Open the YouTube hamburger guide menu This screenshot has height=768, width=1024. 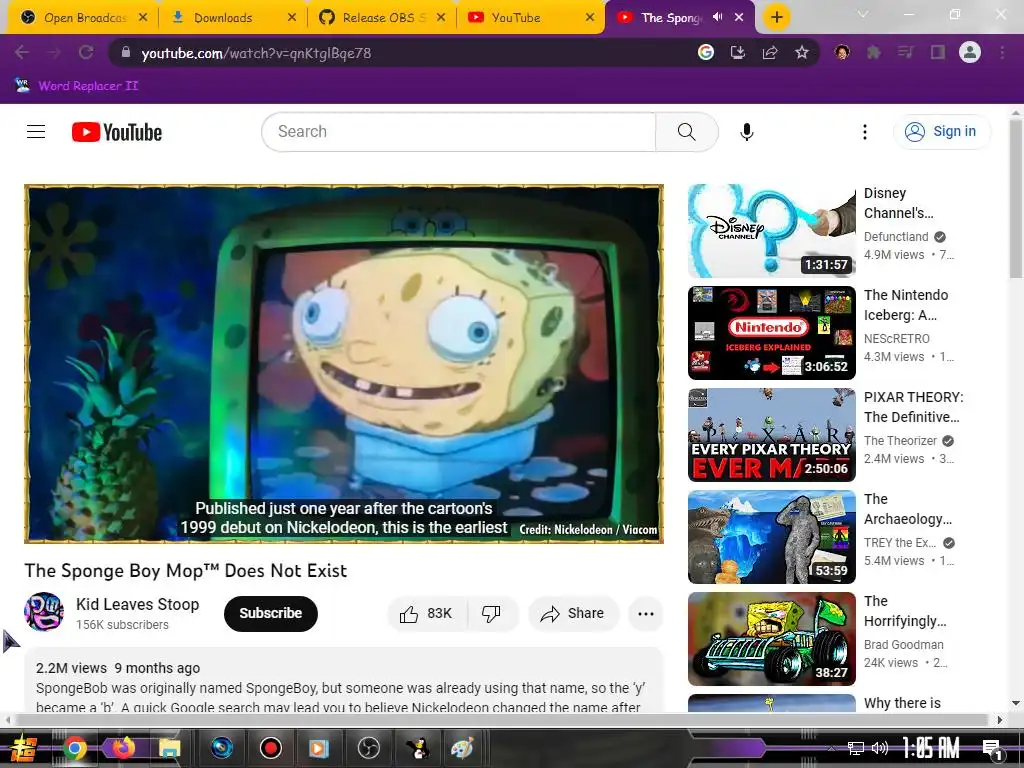click(36, 132)
